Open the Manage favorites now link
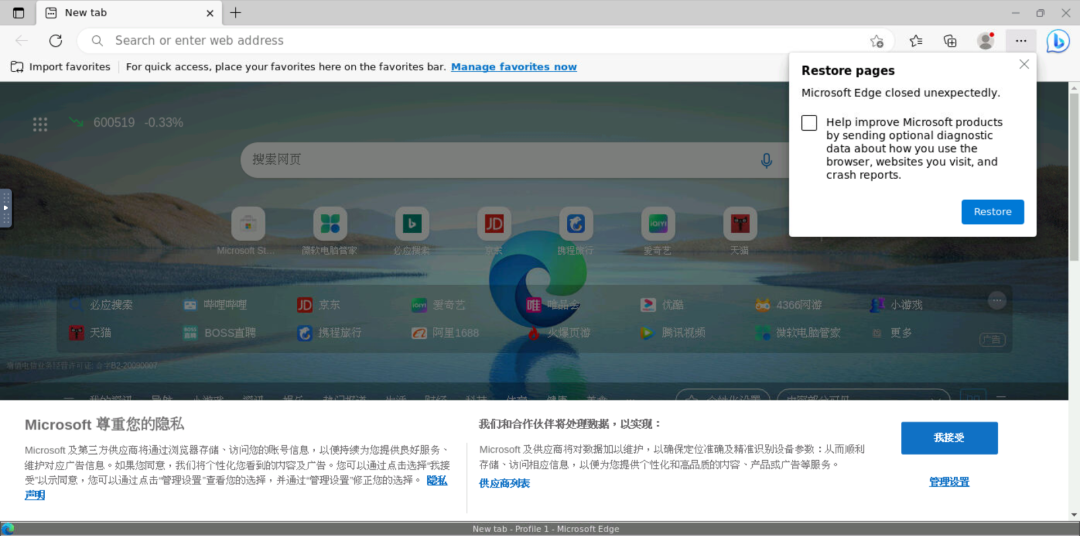The width and height of the screenshot is (1080, 536). pyautogui.click(x=514, y=67)
